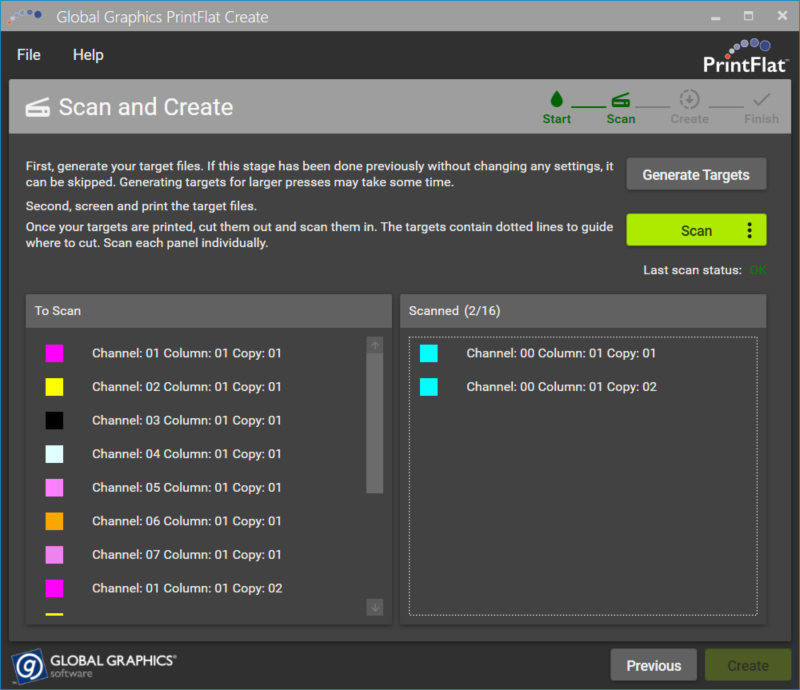Select the orange swatch for Channel 06
Image resolution: width=800 pixels, height=690 pixels.
[x=54, y=521]
